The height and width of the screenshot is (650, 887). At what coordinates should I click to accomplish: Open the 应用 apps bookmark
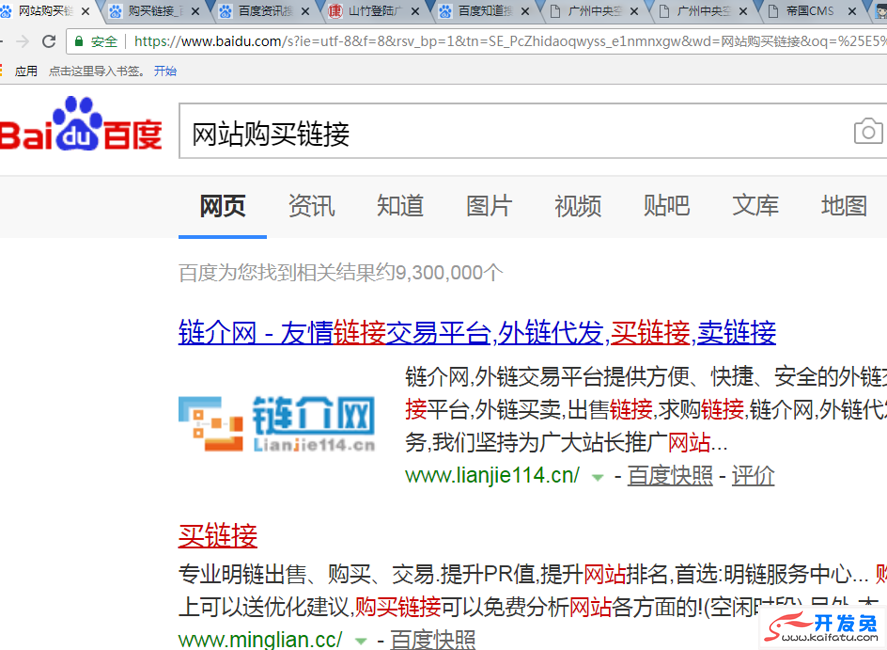tap(25, 71)
